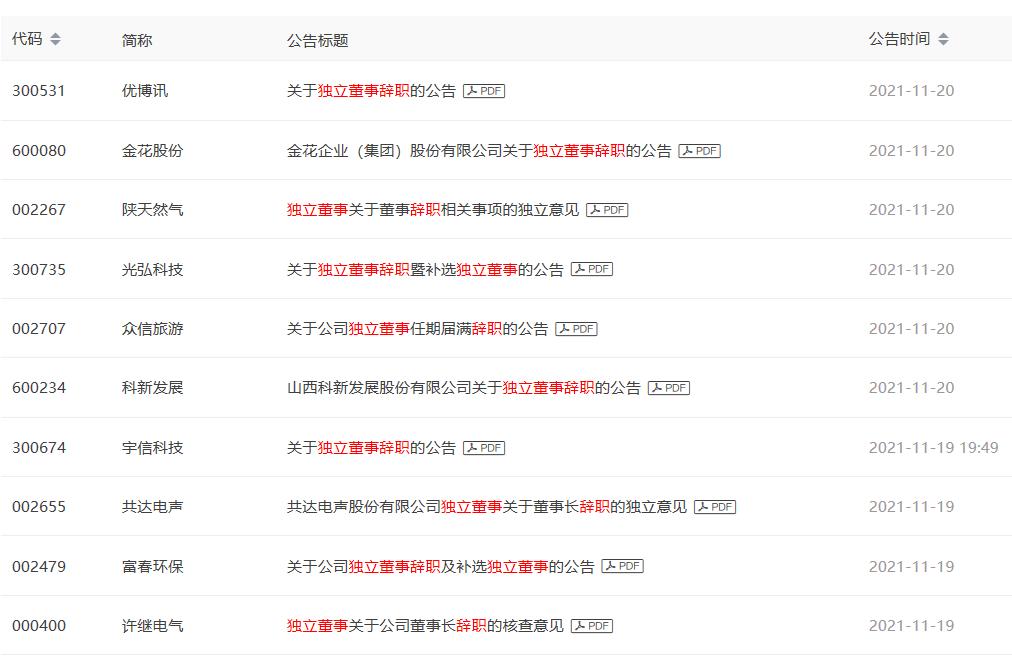Click the 简称 column header

tap(134, 41)
